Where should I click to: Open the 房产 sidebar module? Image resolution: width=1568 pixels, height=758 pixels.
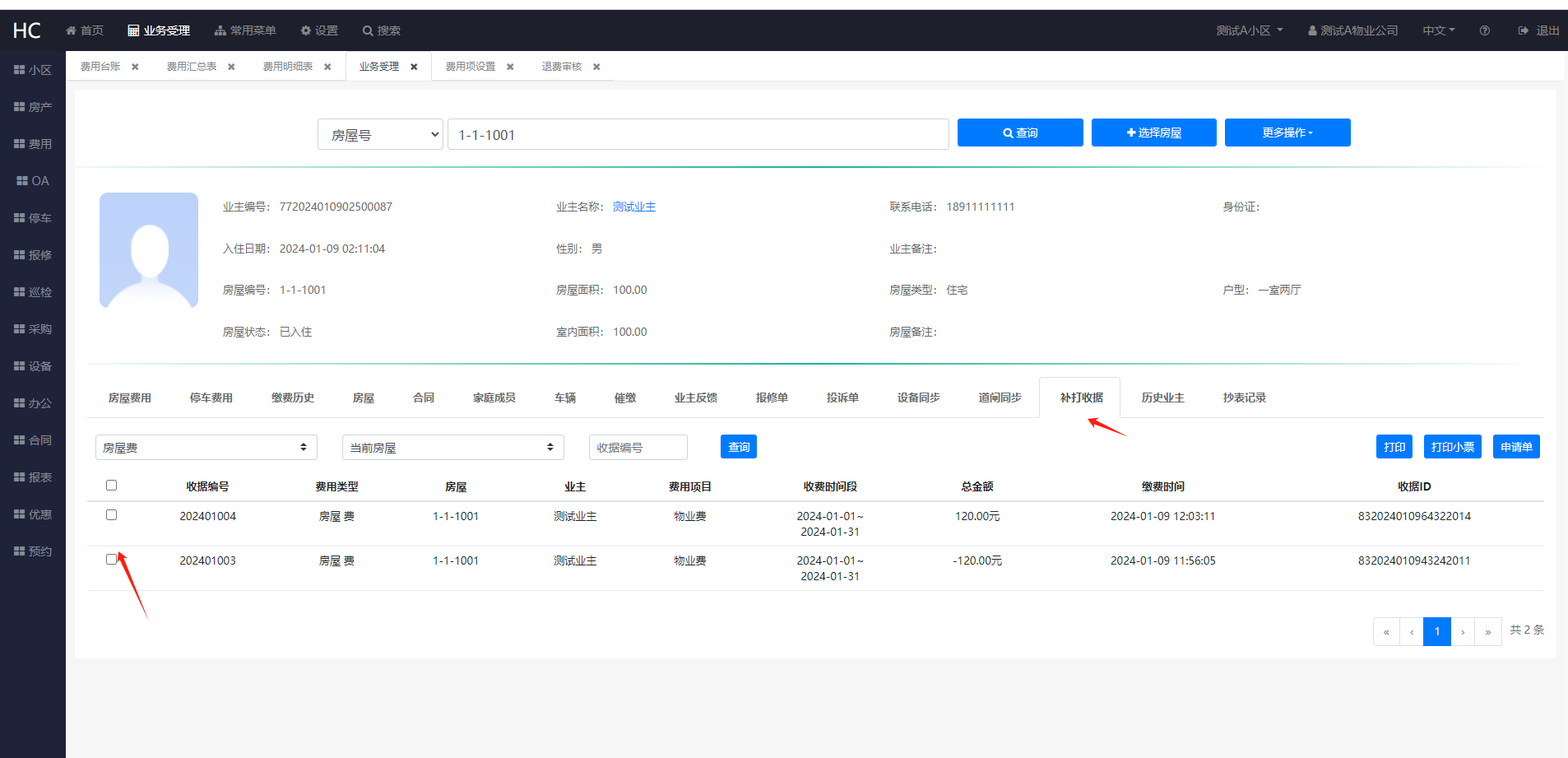(33, 107)
